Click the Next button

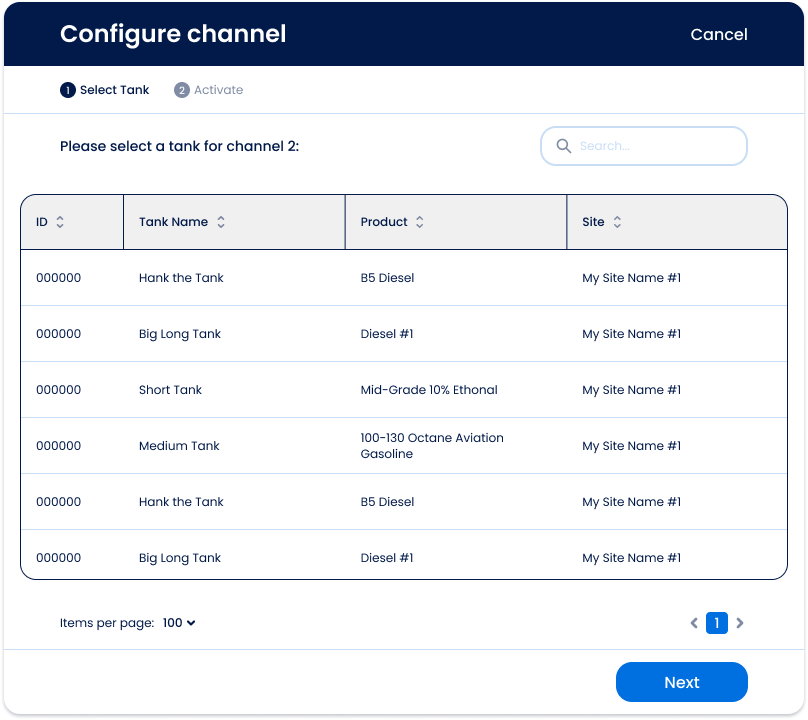coord(681,682)
